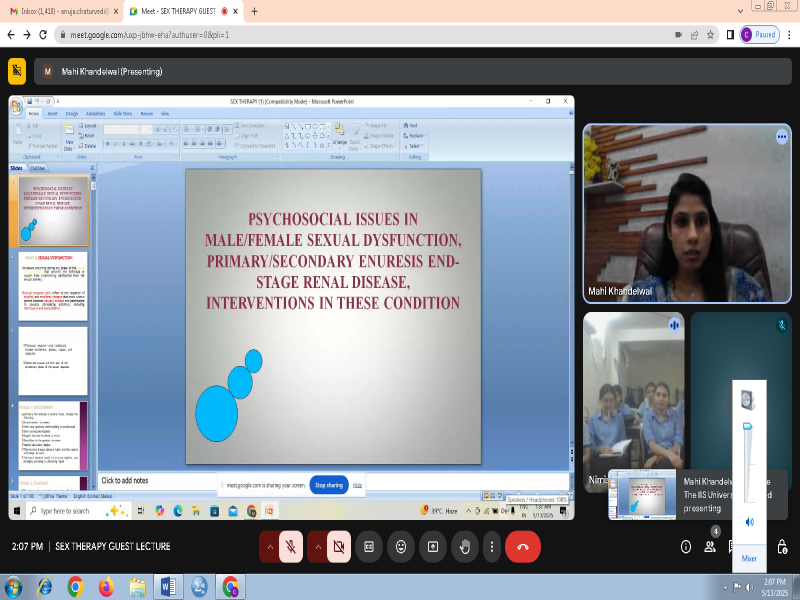Open host controls lock icon
This screenshot has width=800, height=600.
click(x=782, y=547)
